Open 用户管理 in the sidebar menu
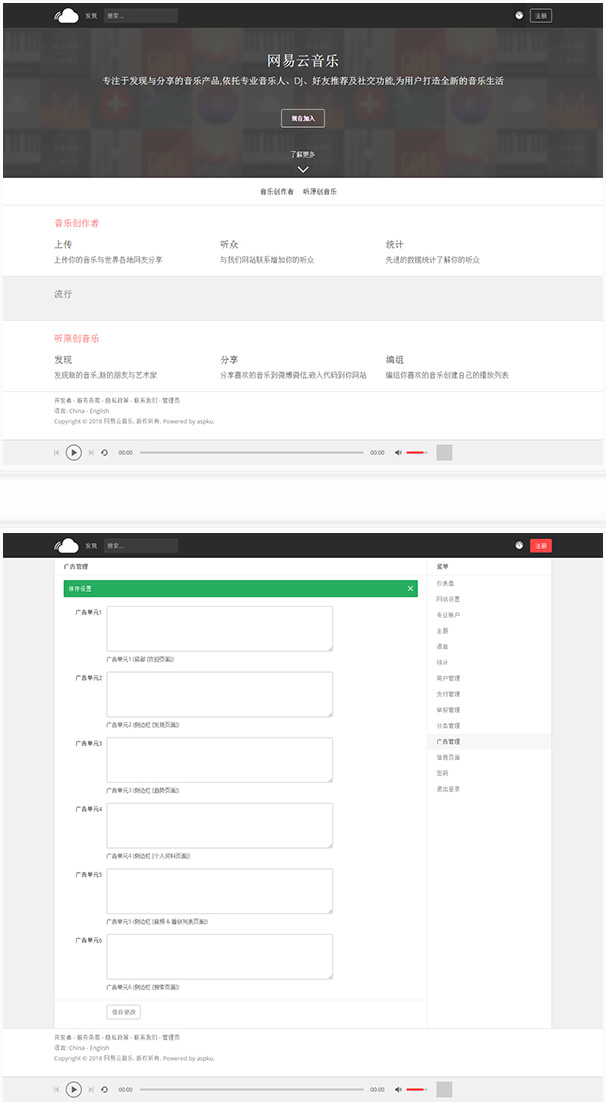 point(447,678)
